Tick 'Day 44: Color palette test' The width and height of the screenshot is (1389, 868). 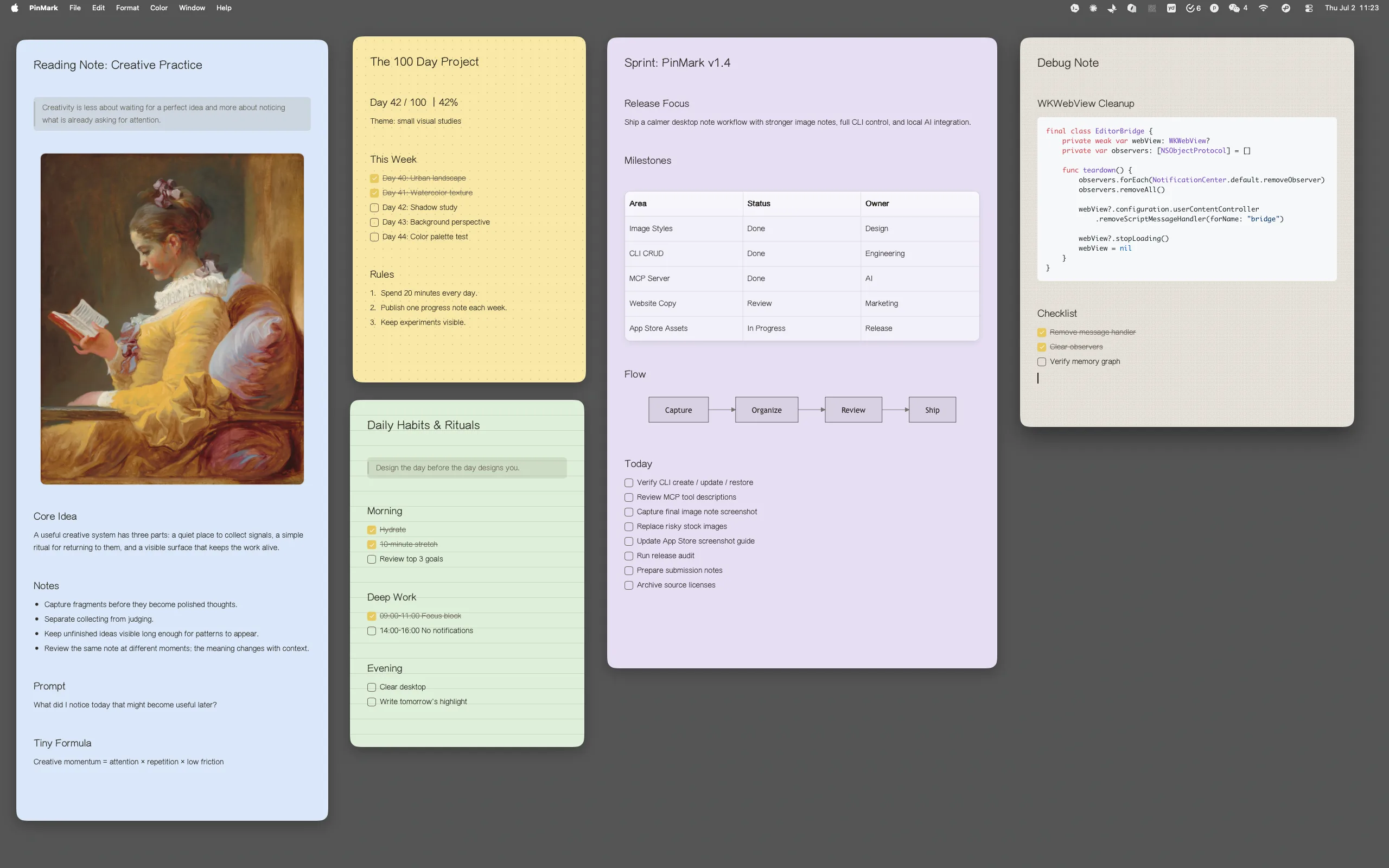(x=374, y=237)
